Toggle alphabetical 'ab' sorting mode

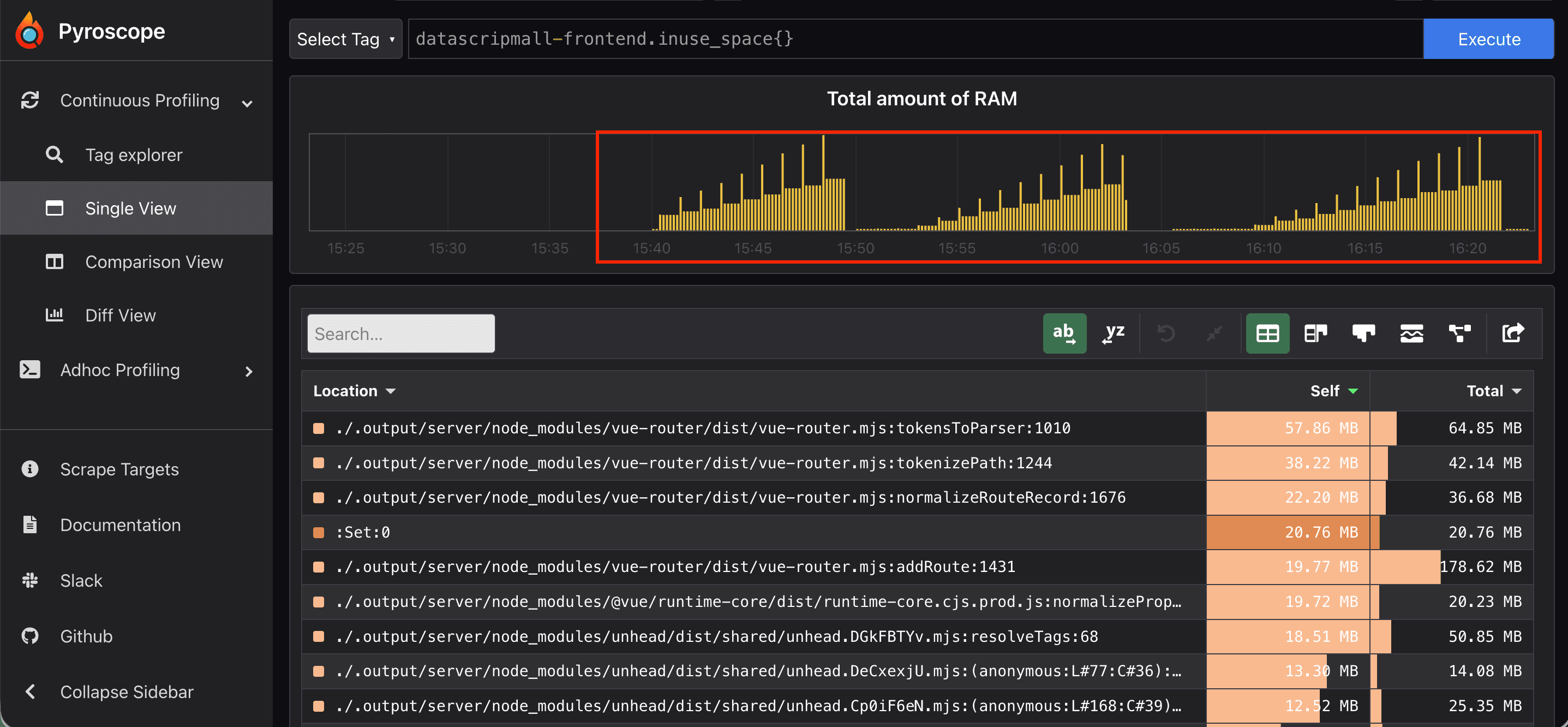click(1064, 333)
